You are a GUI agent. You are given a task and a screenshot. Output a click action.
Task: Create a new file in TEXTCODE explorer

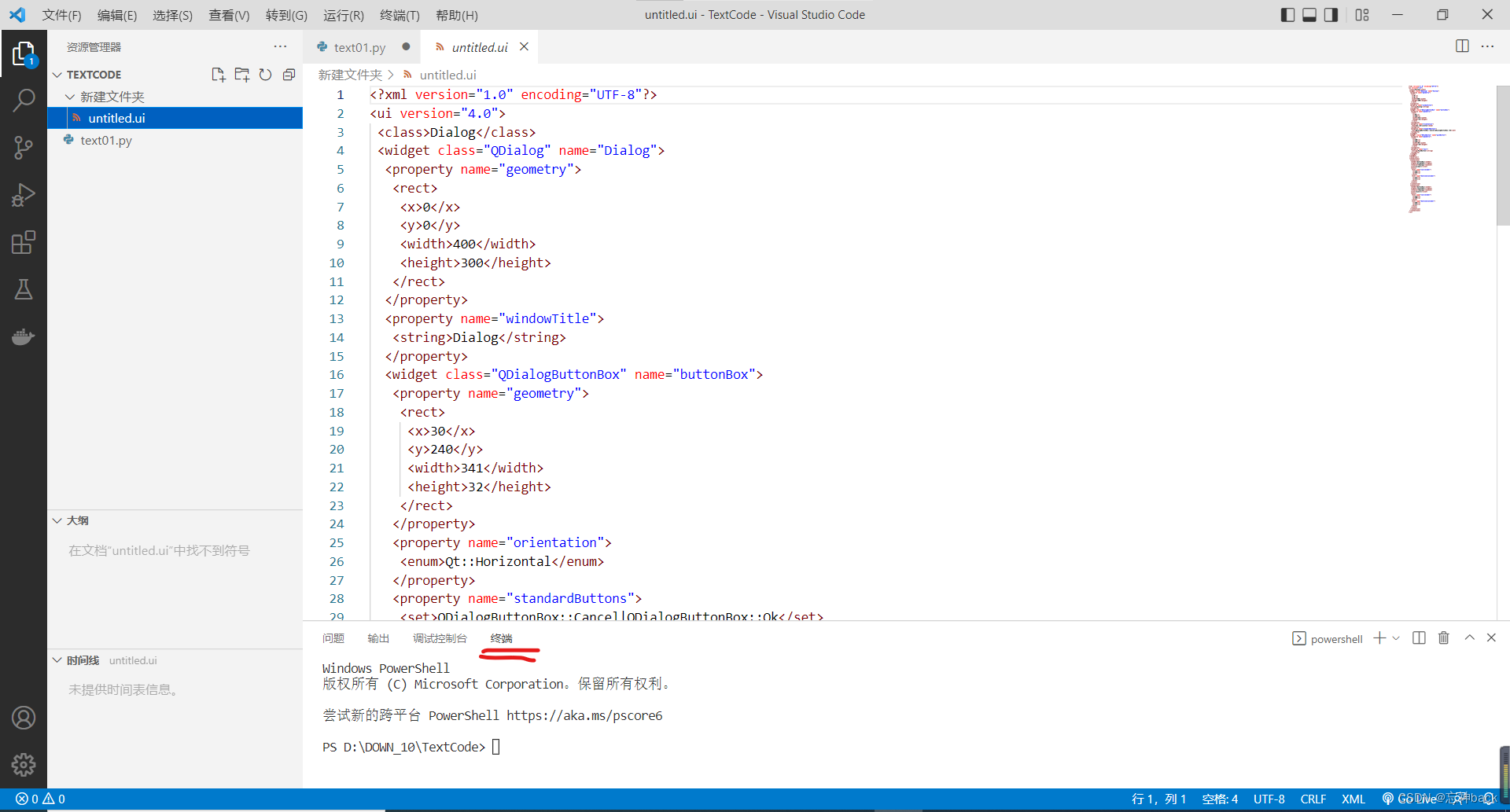click(218, 75)
